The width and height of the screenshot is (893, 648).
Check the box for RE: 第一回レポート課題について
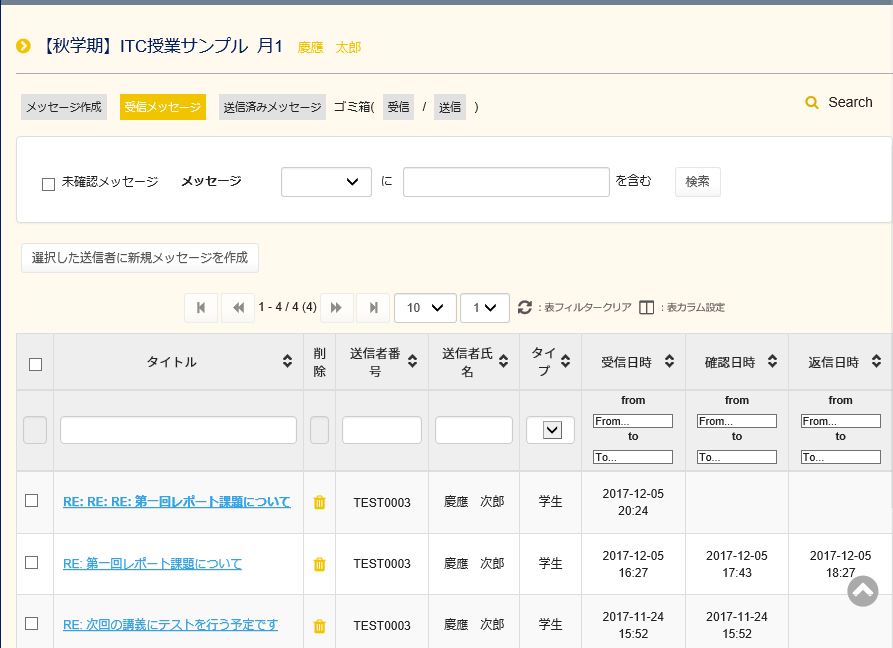coord(32,563)
